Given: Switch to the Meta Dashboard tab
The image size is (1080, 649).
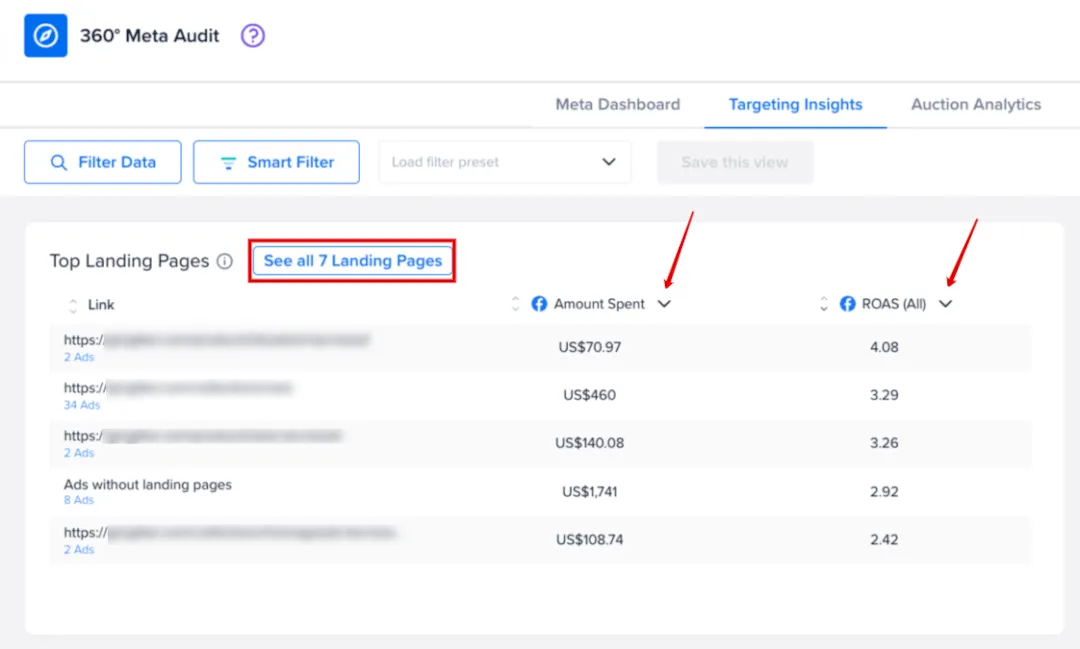Looking at the screenshot, I should click(617, 104).
